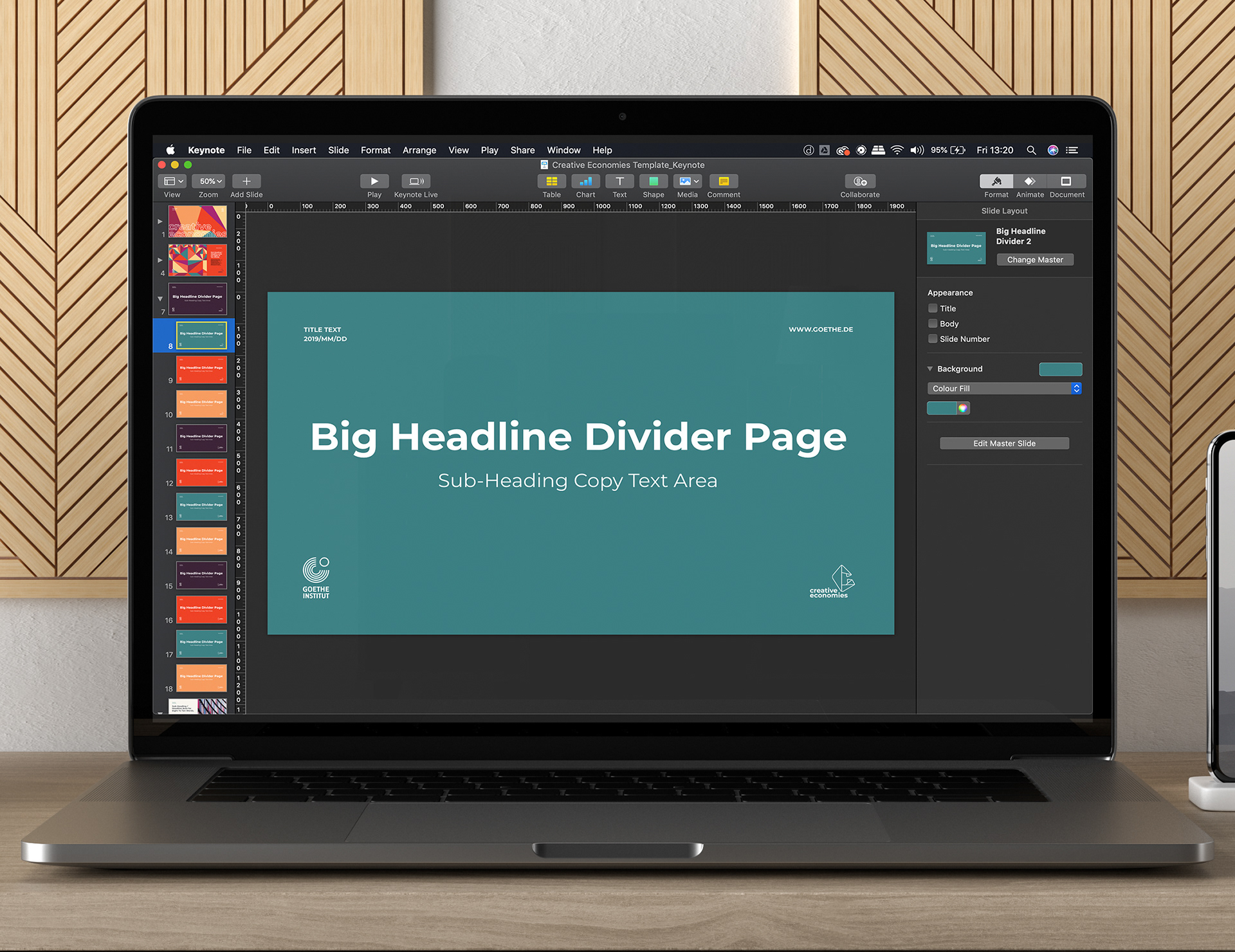The image size is (1235, 952).
Task: Click the Change Master button
Action: tap(1035, 260)
